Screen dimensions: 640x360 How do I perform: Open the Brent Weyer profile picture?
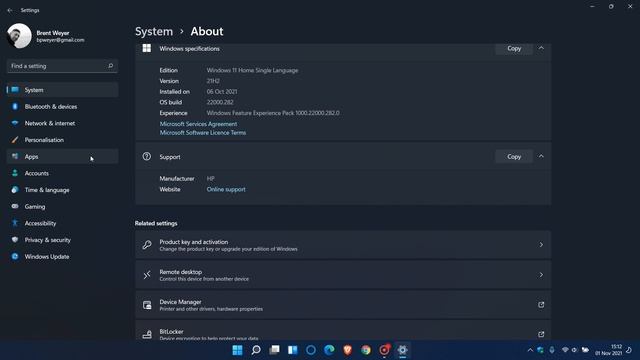pos(19,36)
